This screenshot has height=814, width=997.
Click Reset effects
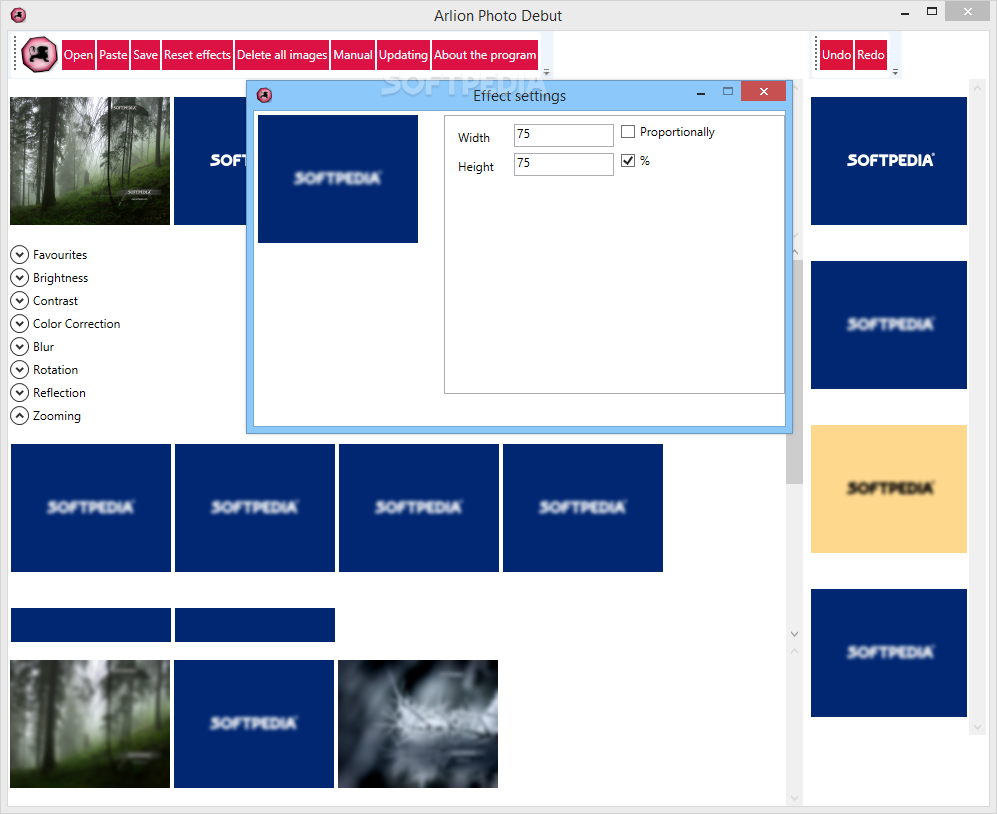[x=197, y=55]
